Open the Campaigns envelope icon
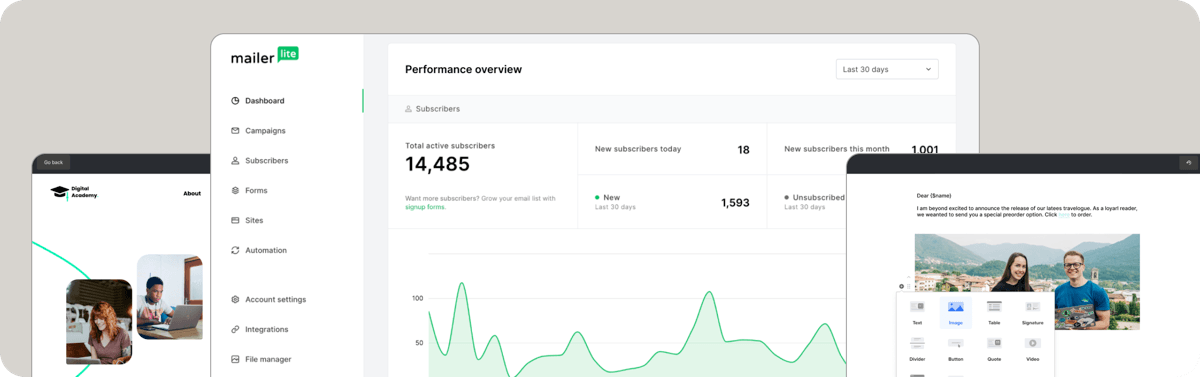Viewport: 1200px width, 377px height. [235, 131]
